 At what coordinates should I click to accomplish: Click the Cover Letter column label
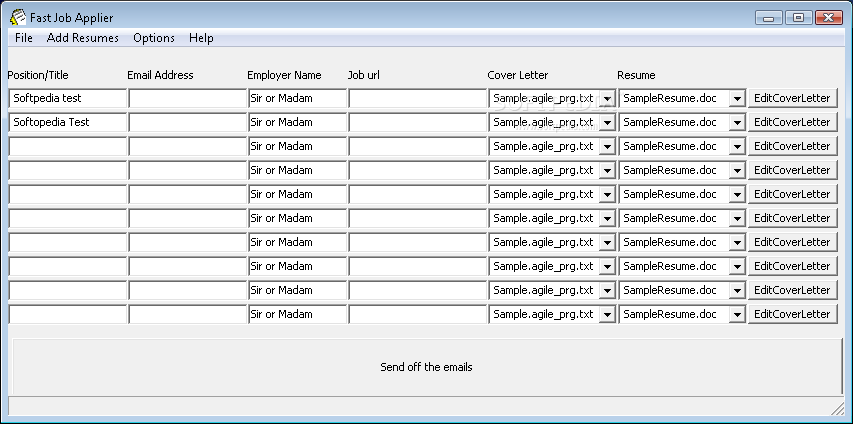pyautogui.click(x=517, y=75)
